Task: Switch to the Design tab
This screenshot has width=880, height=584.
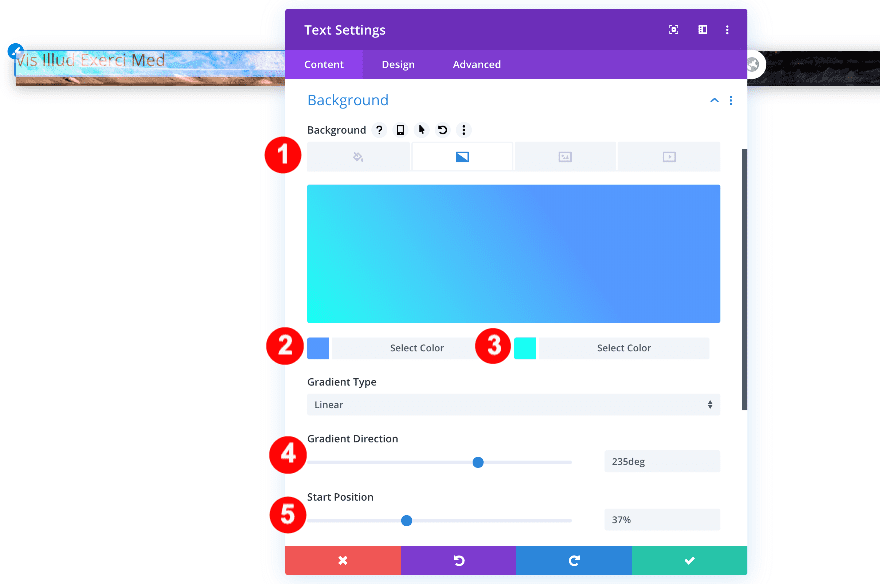Action: tap(398, 65)
